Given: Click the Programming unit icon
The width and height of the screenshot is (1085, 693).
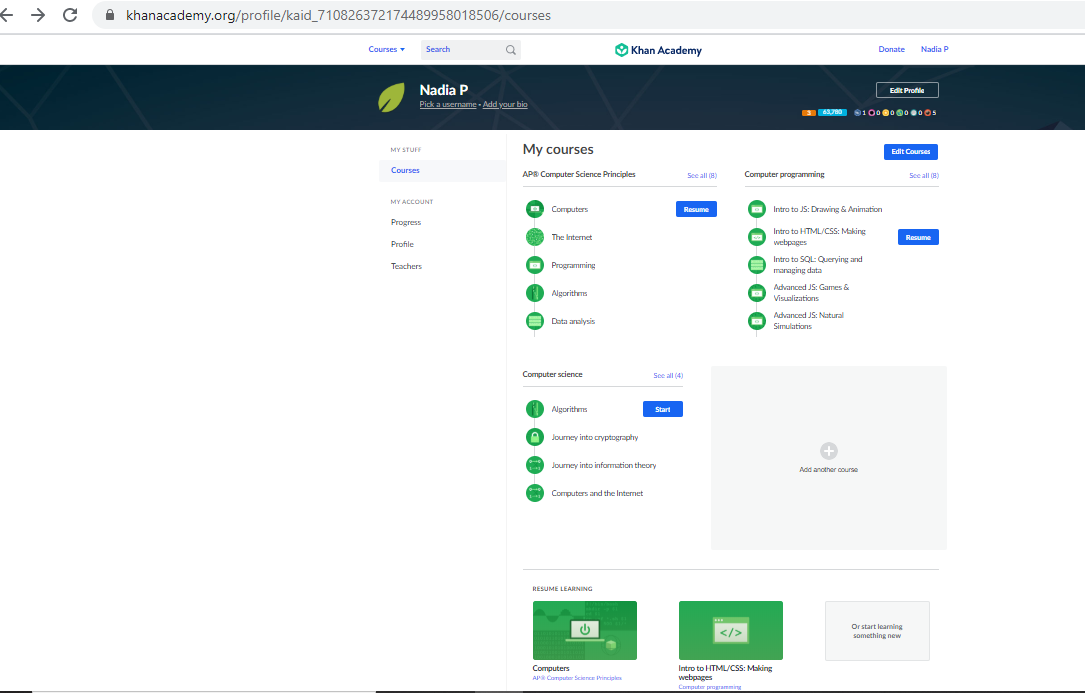Looking at the screenshot, I should tap(535, 265).
